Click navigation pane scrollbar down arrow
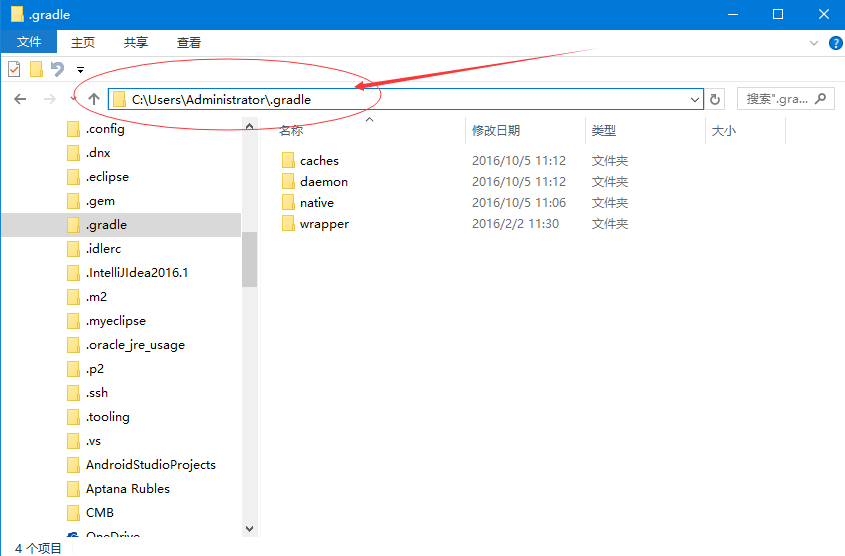 [x=250, y=529]
